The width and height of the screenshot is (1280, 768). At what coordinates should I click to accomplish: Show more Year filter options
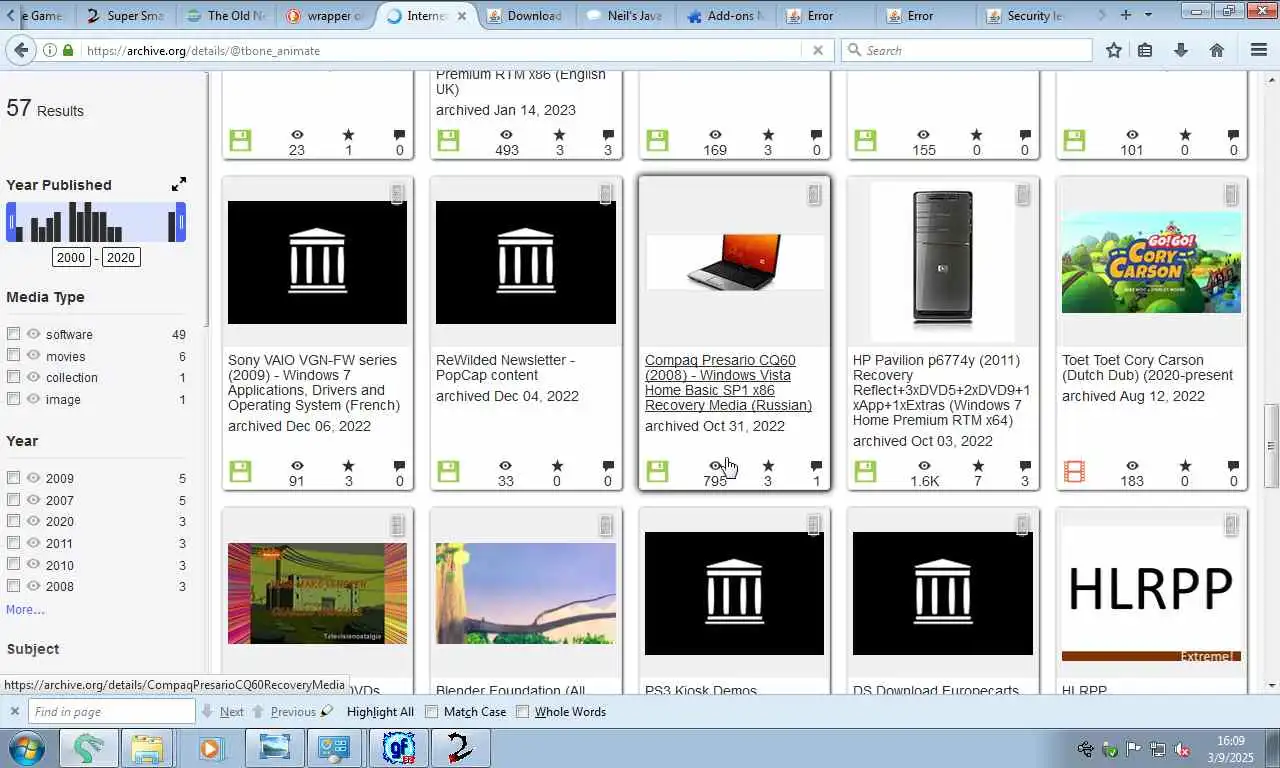pos(25,609)
